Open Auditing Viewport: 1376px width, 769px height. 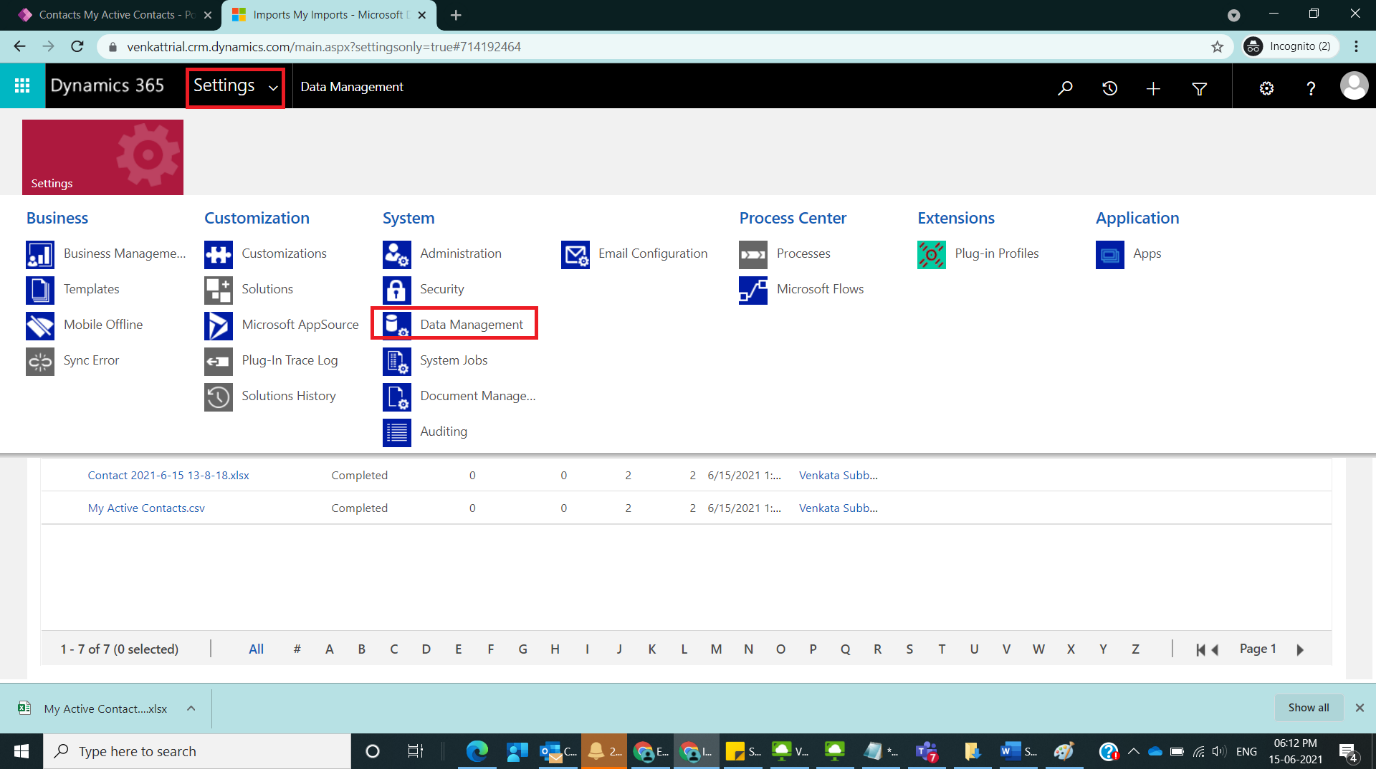tap(443, 431)
